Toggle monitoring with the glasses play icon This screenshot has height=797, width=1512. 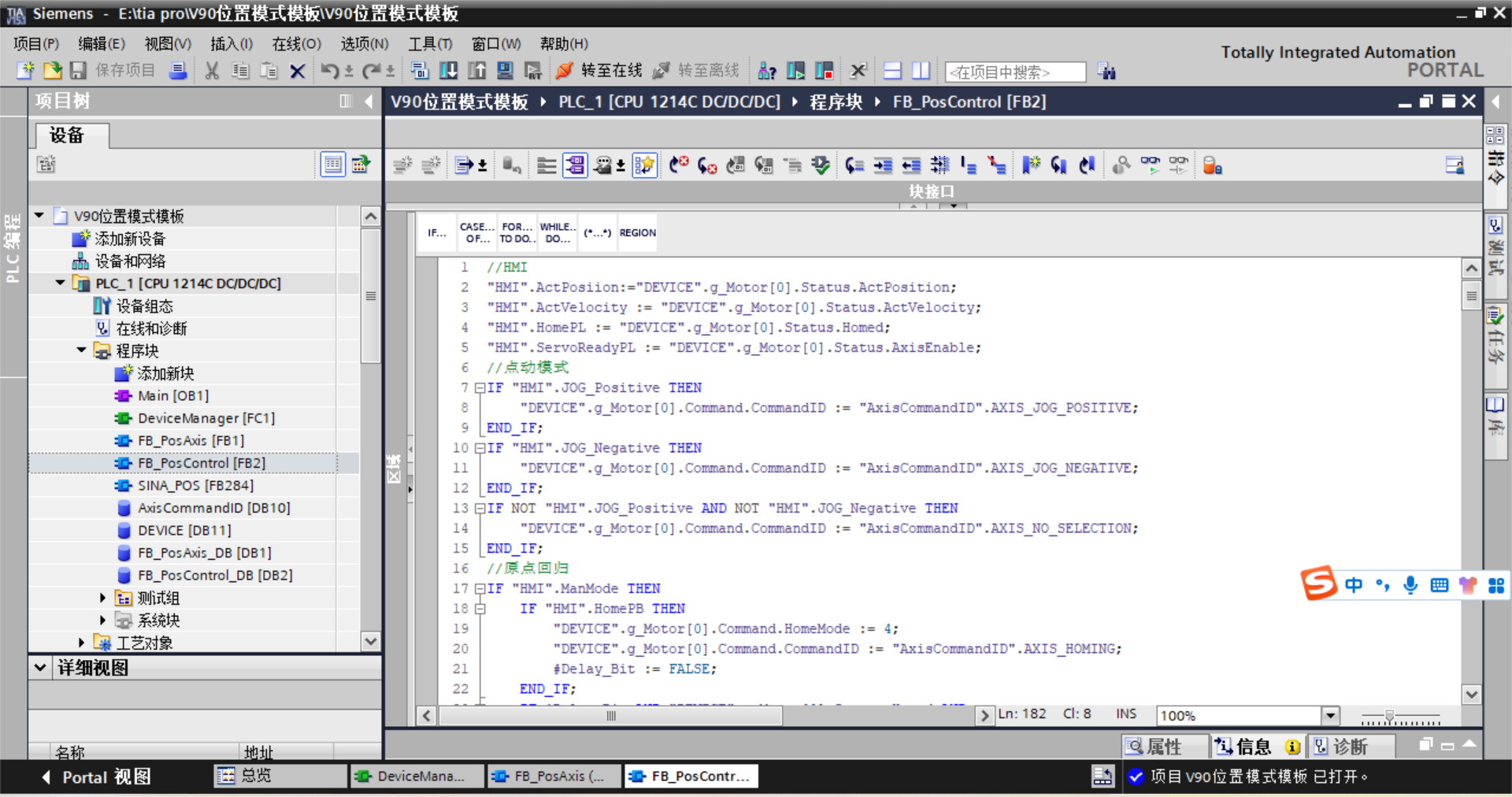tap(1150, 165)
